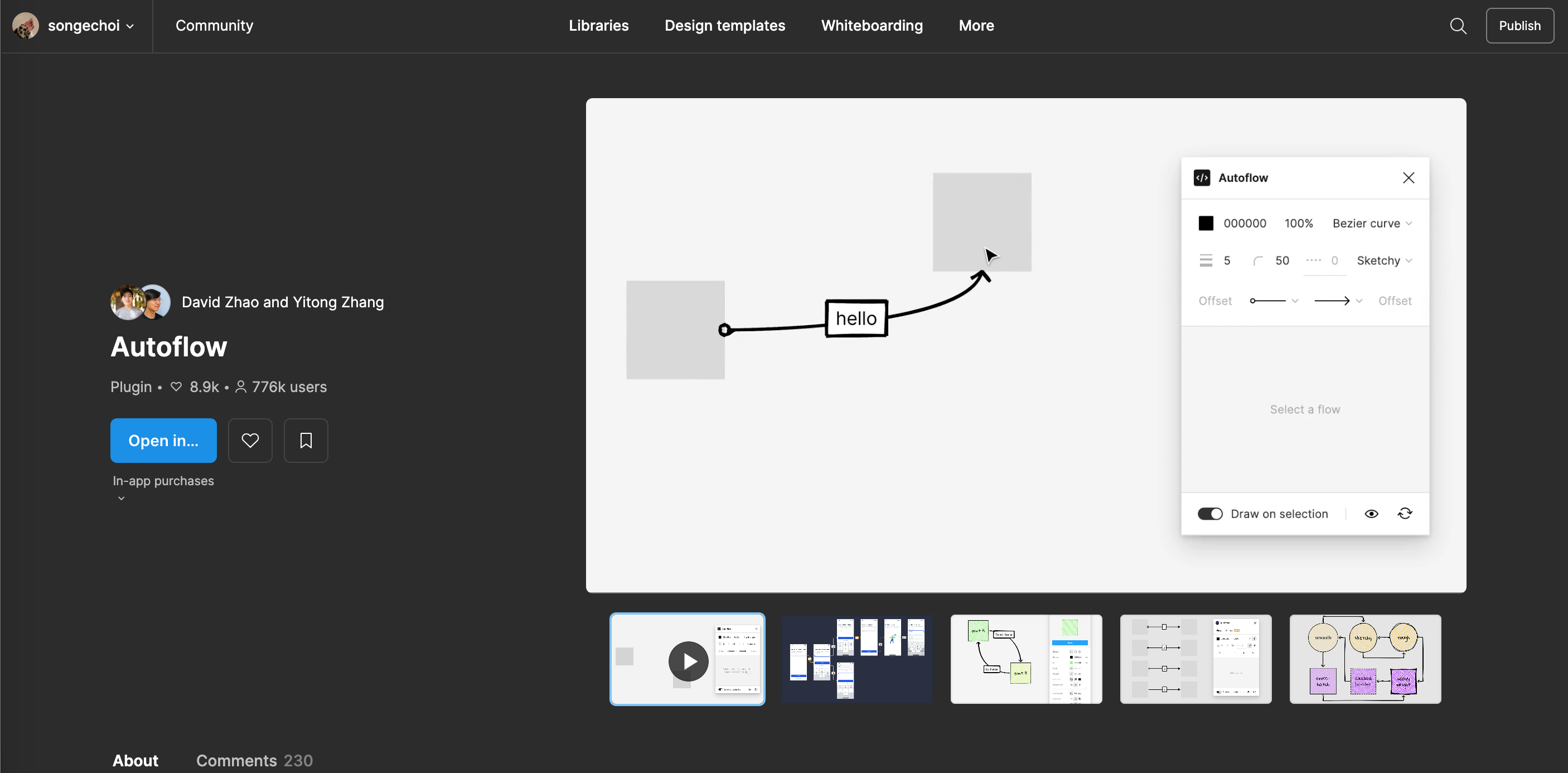Open the Sketchy style dropdown
The image size is (1568, 773).
tap(1383, 260)
